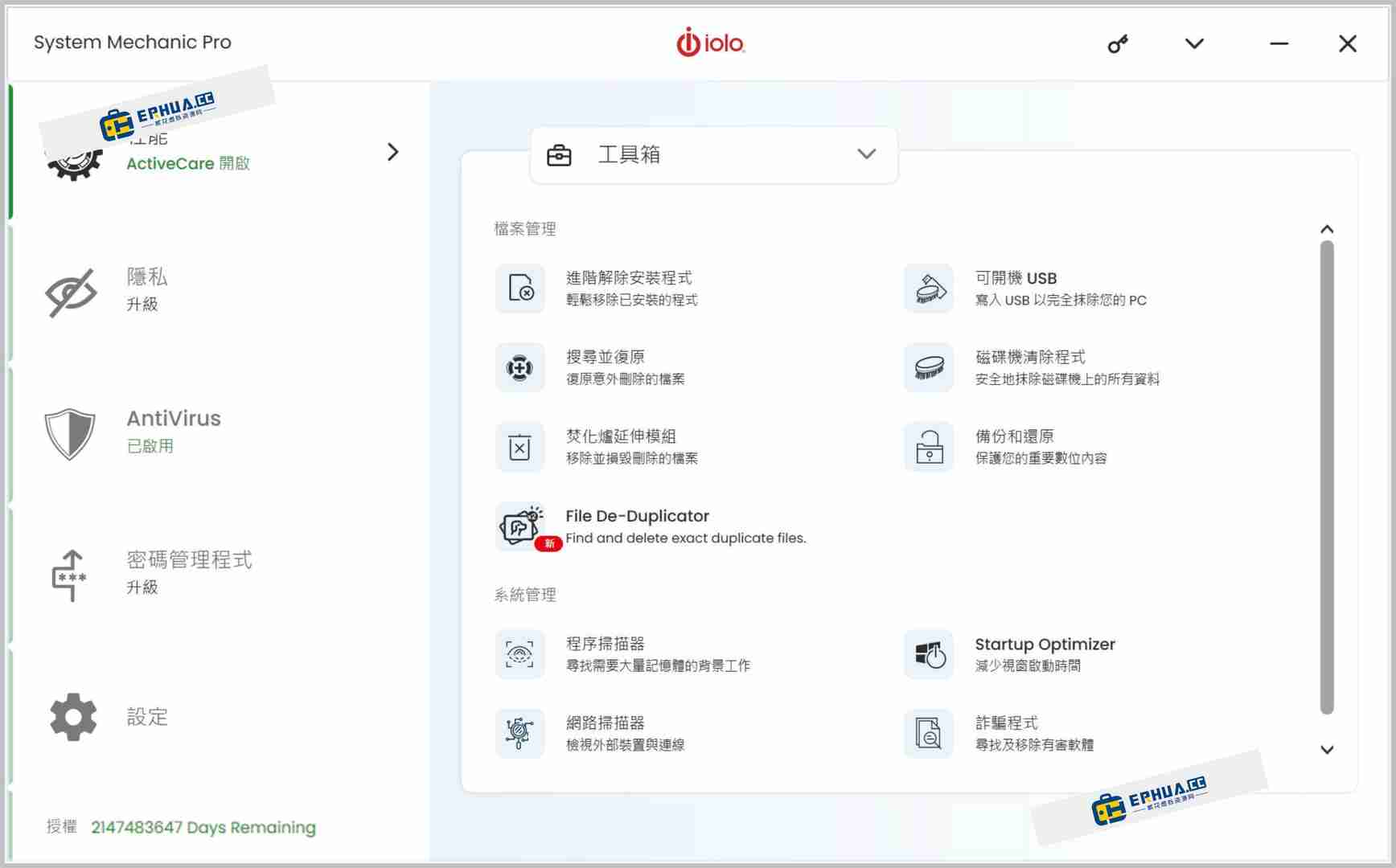Open 設定 sidebar section
Screen dimensions: 1396x868
217,716
